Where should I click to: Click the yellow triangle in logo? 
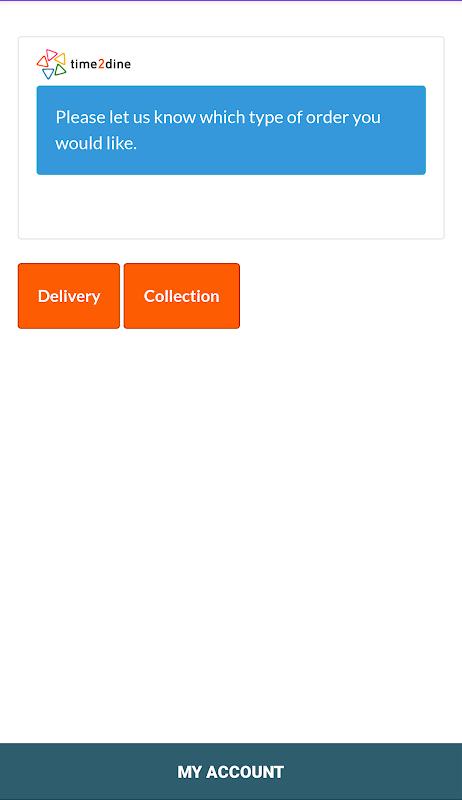(60, 58)
